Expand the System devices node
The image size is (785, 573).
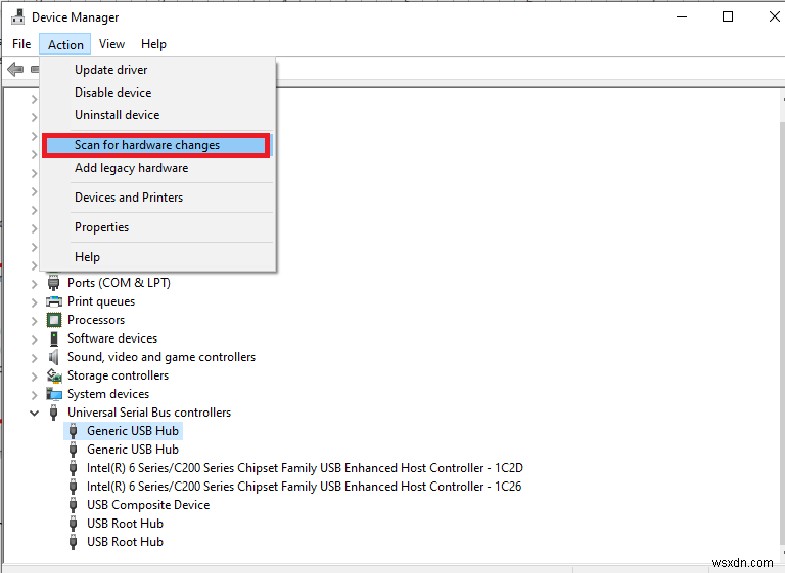point(34,395)
